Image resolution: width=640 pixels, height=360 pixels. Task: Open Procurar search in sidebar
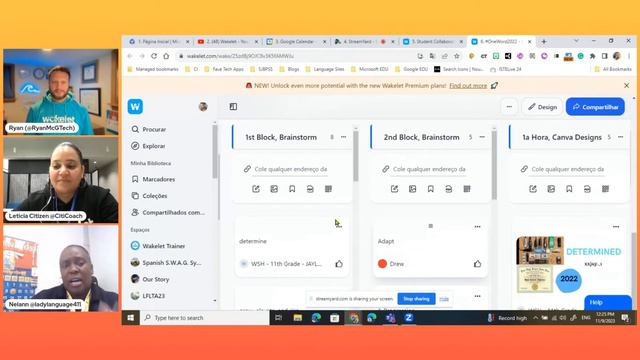click(x=149, y=129)
